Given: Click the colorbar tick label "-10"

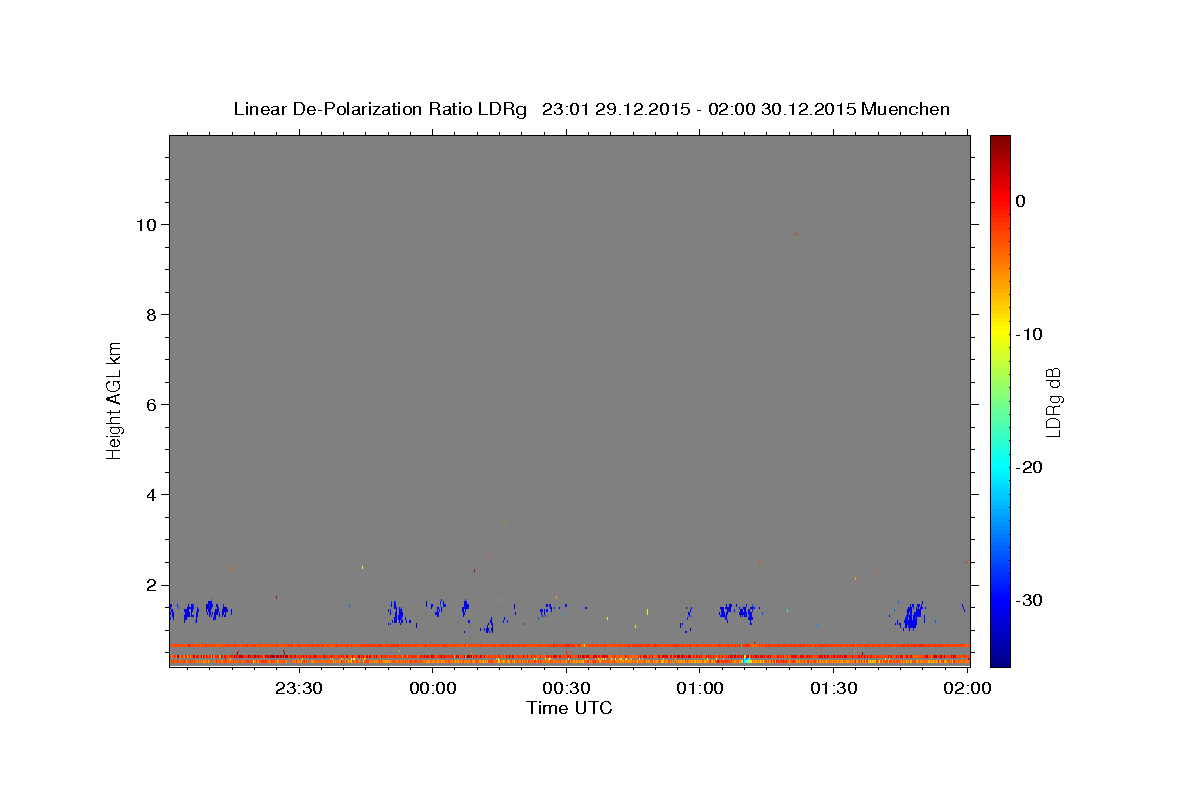Looking at the screenshot, I should coord(1029,334).
